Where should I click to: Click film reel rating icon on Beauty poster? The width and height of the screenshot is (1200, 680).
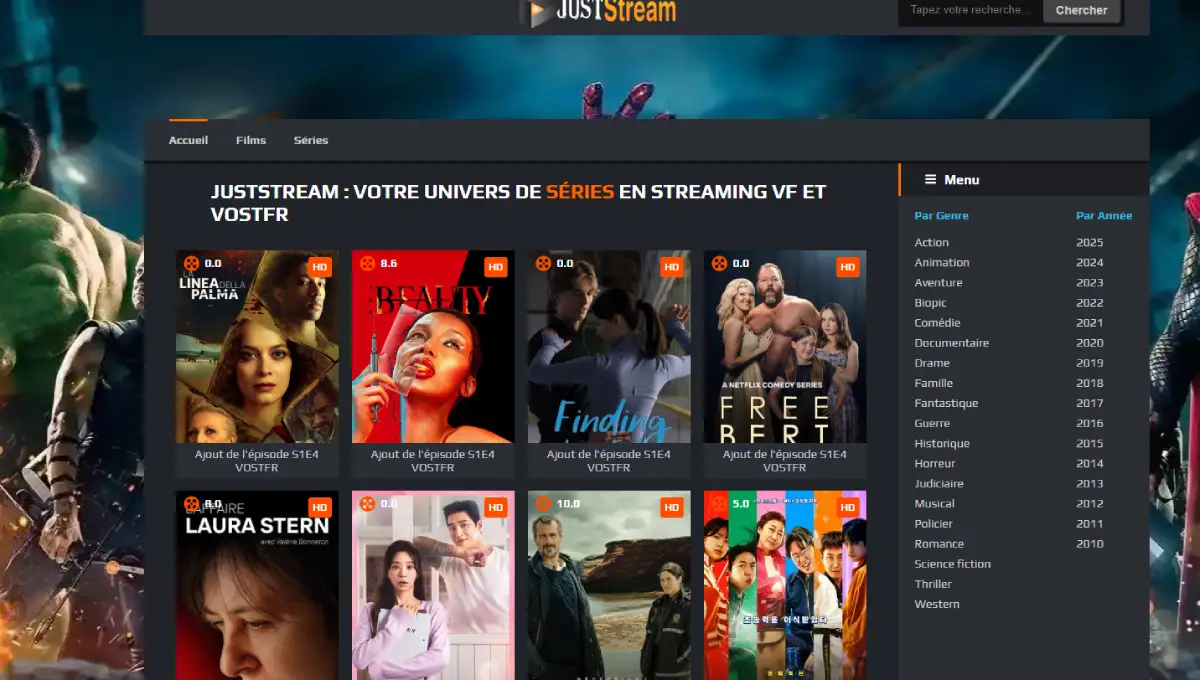pyautogui.click(x=367, y=264)
